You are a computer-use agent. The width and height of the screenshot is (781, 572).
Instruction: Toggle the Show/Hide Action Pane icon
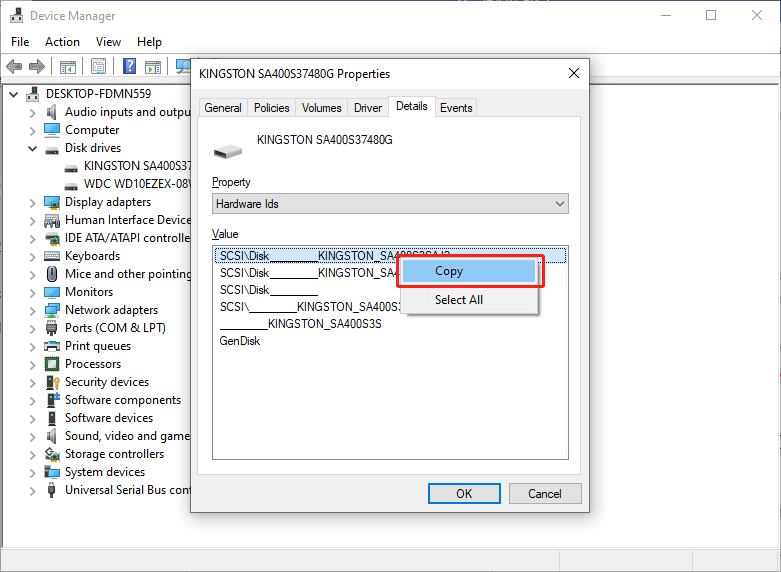click(x=153, y=66)
